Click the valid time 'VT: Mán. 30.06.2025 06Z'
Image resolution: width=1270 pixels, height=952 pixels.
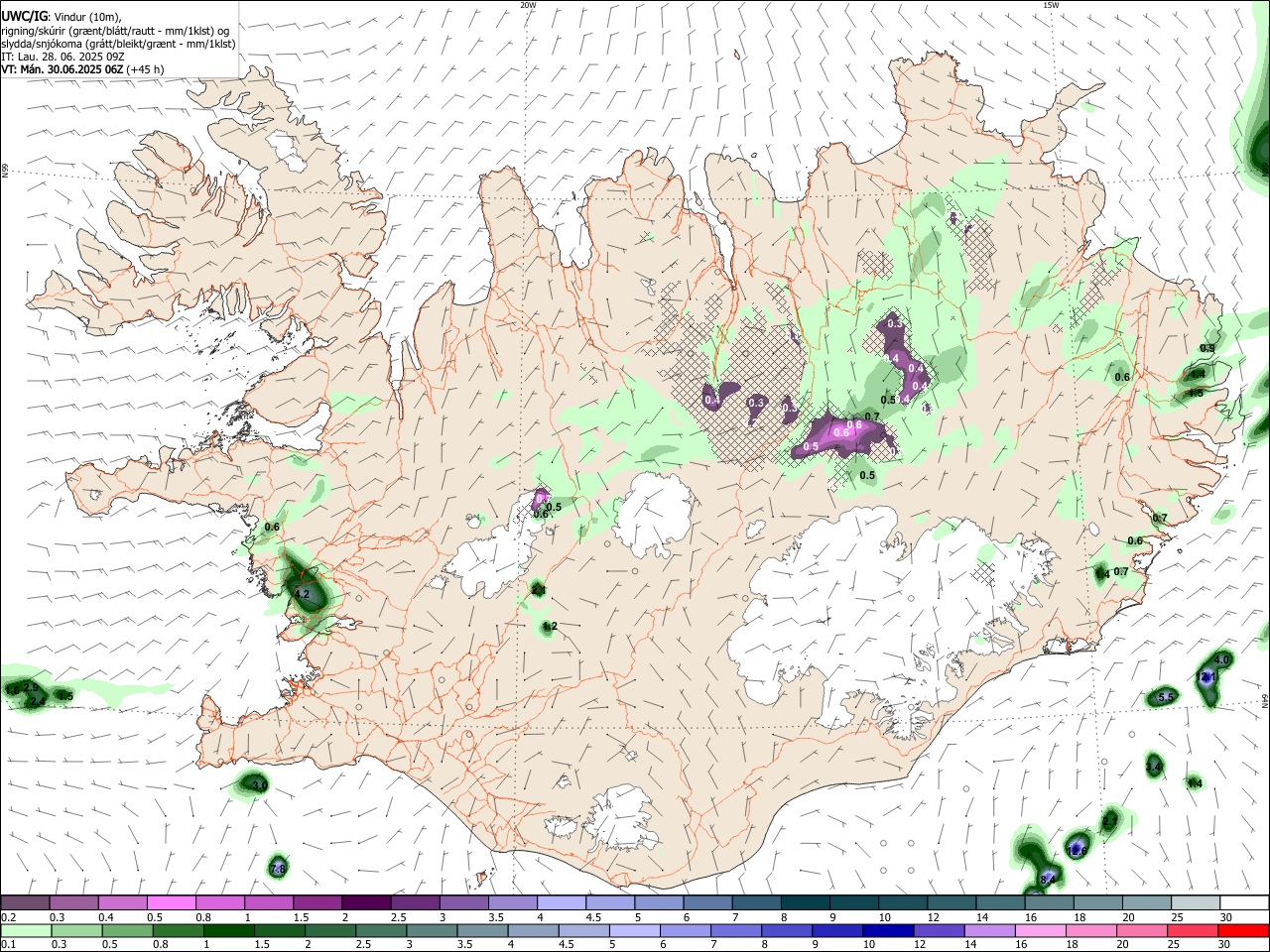coord(63,69)
